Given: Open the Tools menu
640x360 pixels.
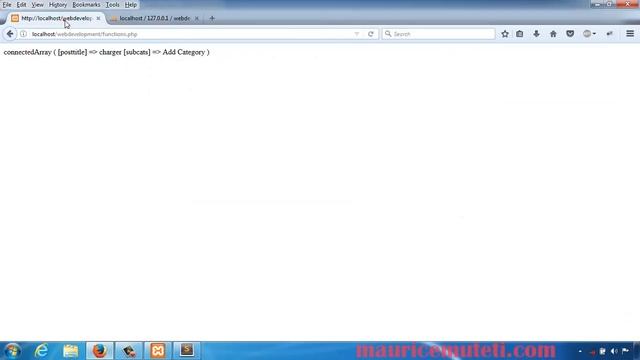Looking at the screenshot, I should (x=113, y=5).
